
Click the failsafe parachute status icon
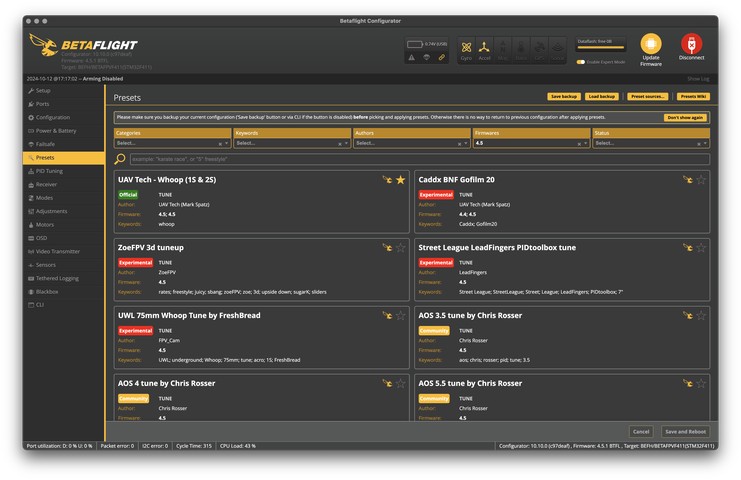426,57
